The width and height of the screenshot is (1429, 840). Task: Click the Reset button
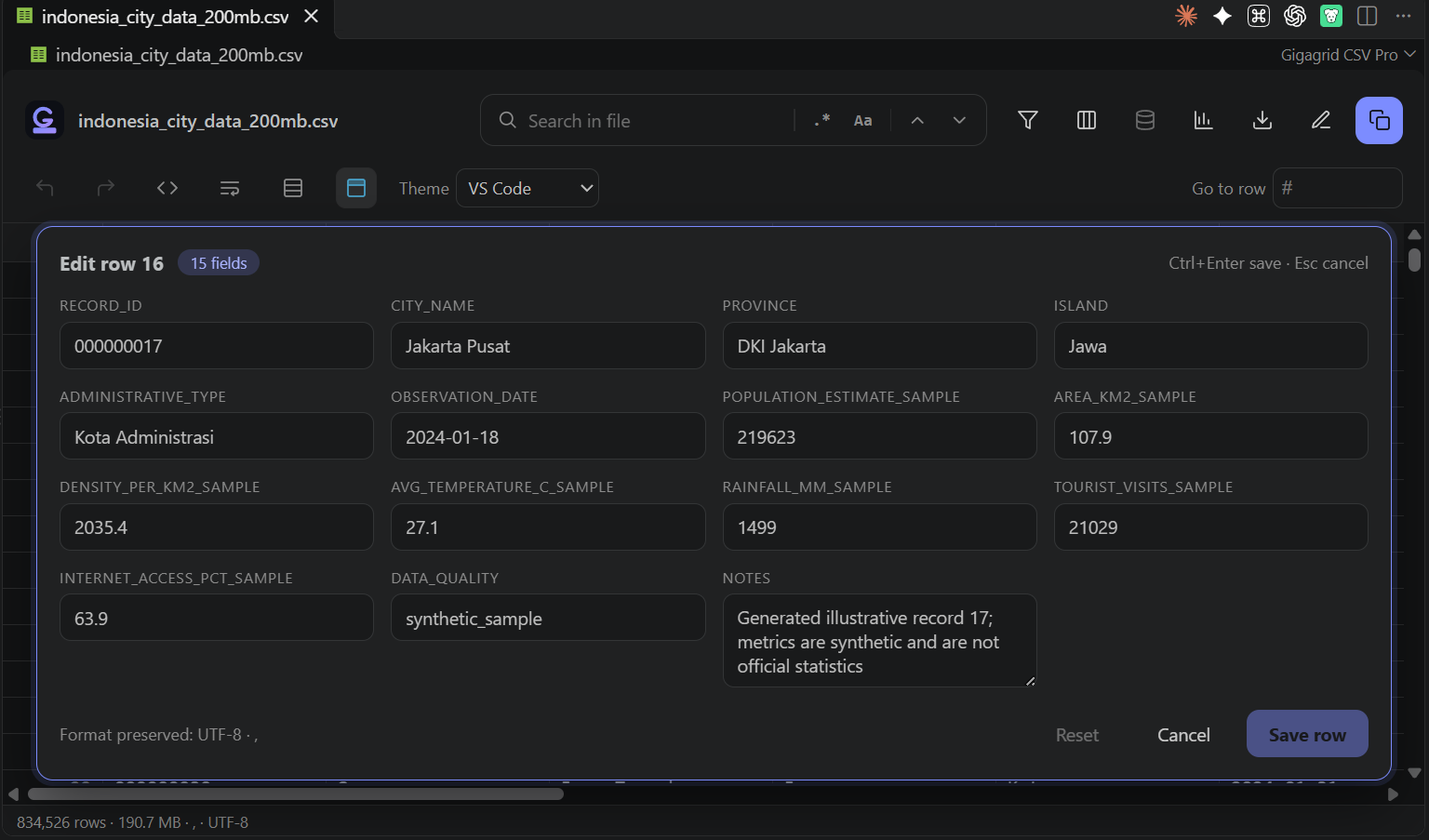click(1077, 735)
